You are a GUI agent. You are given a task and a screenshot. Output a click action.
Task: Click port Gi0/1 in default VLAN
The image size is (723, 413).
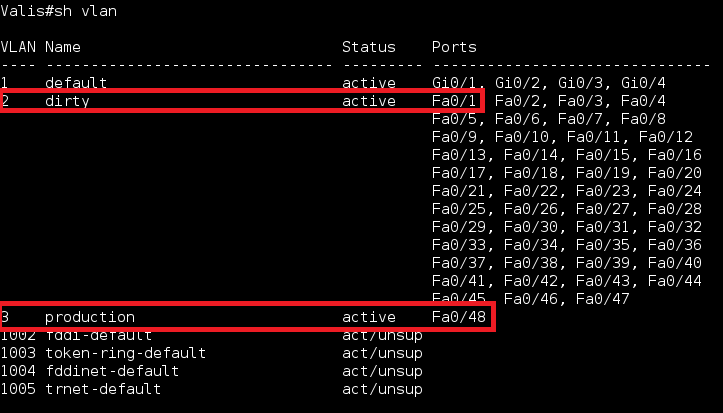click(454, 83)
